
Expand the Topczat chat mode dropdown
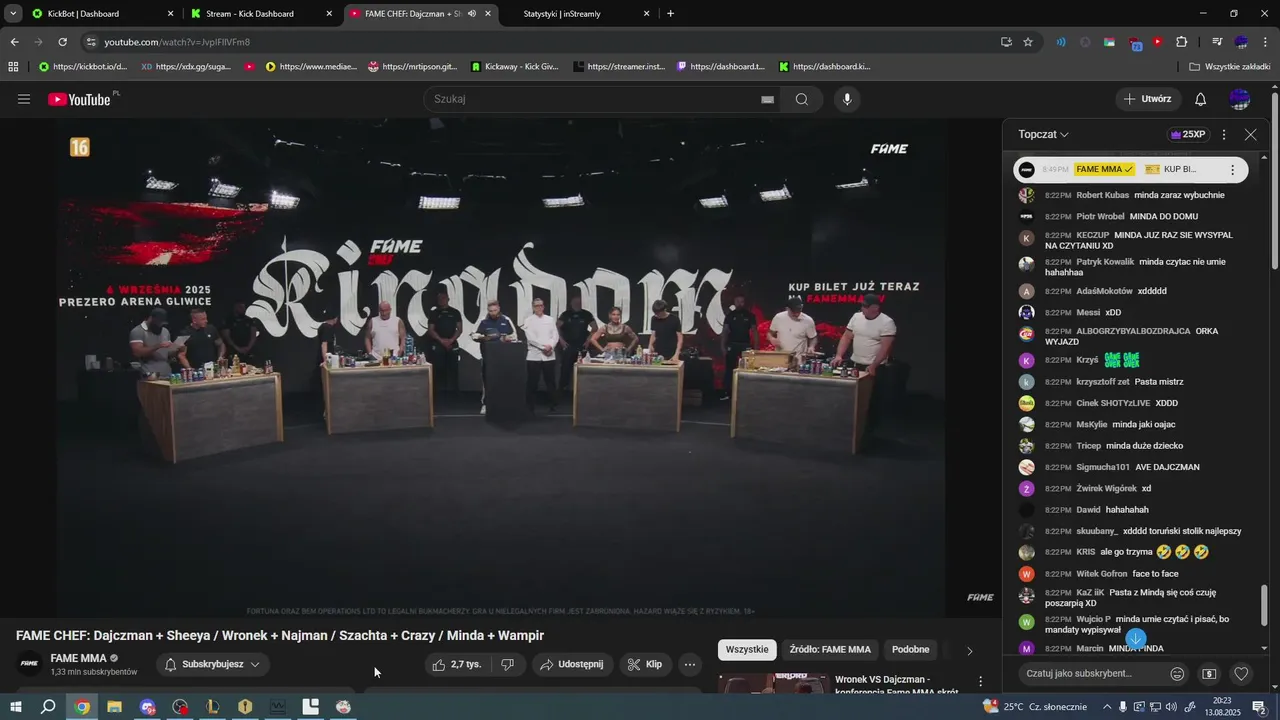coord(1044,134)
